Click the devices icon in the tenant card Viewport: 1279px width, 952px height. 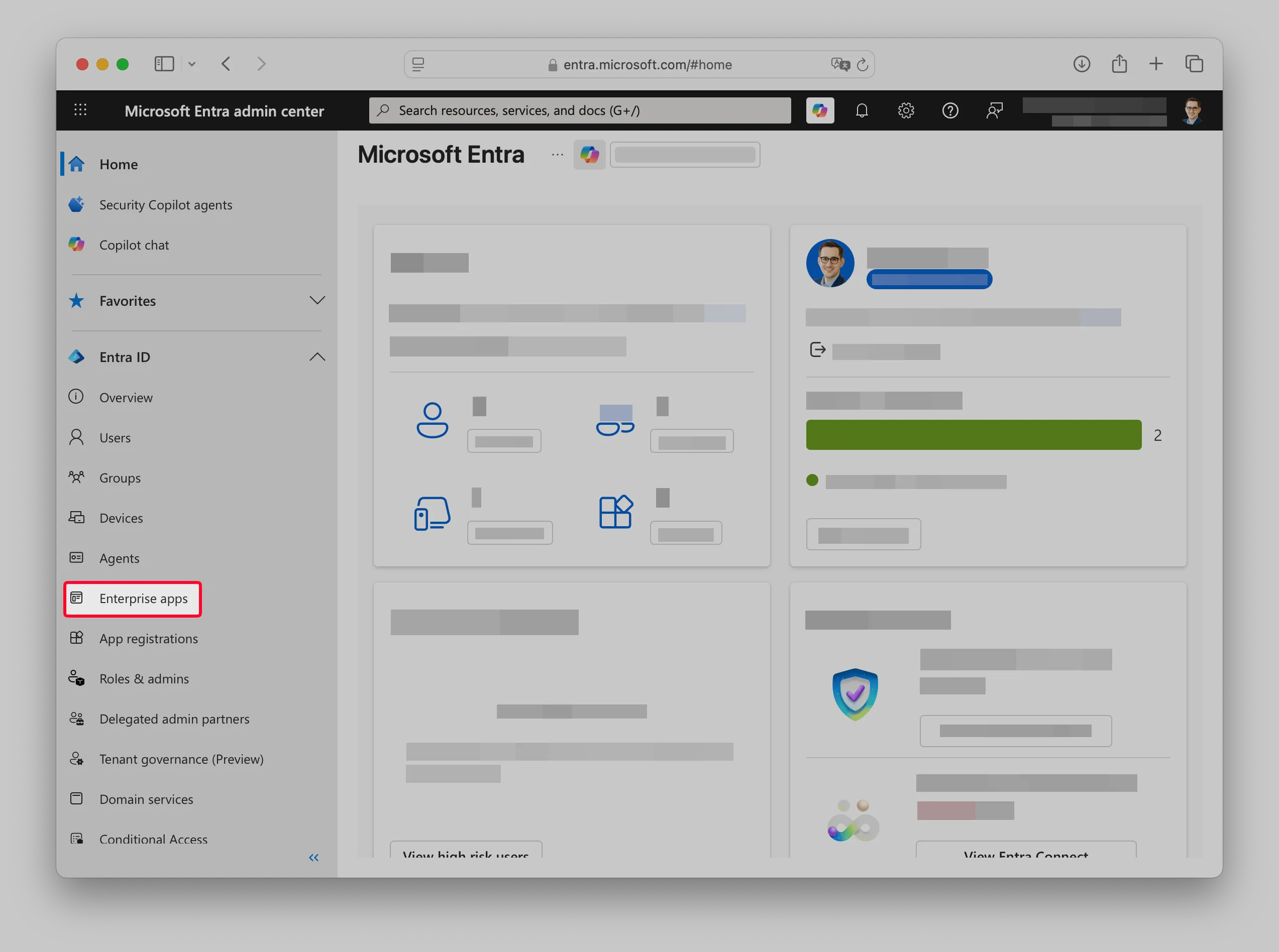(433, 513)
